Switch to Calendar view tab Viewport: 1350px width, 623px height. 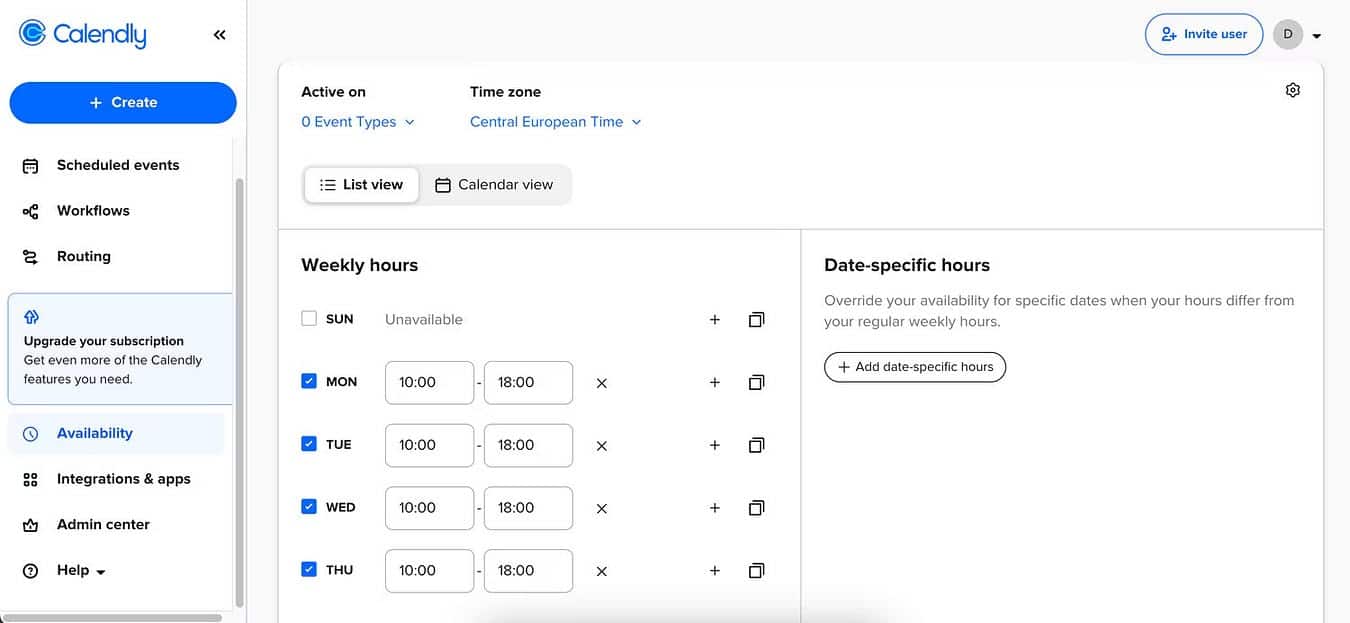click(x=494, y=185)
